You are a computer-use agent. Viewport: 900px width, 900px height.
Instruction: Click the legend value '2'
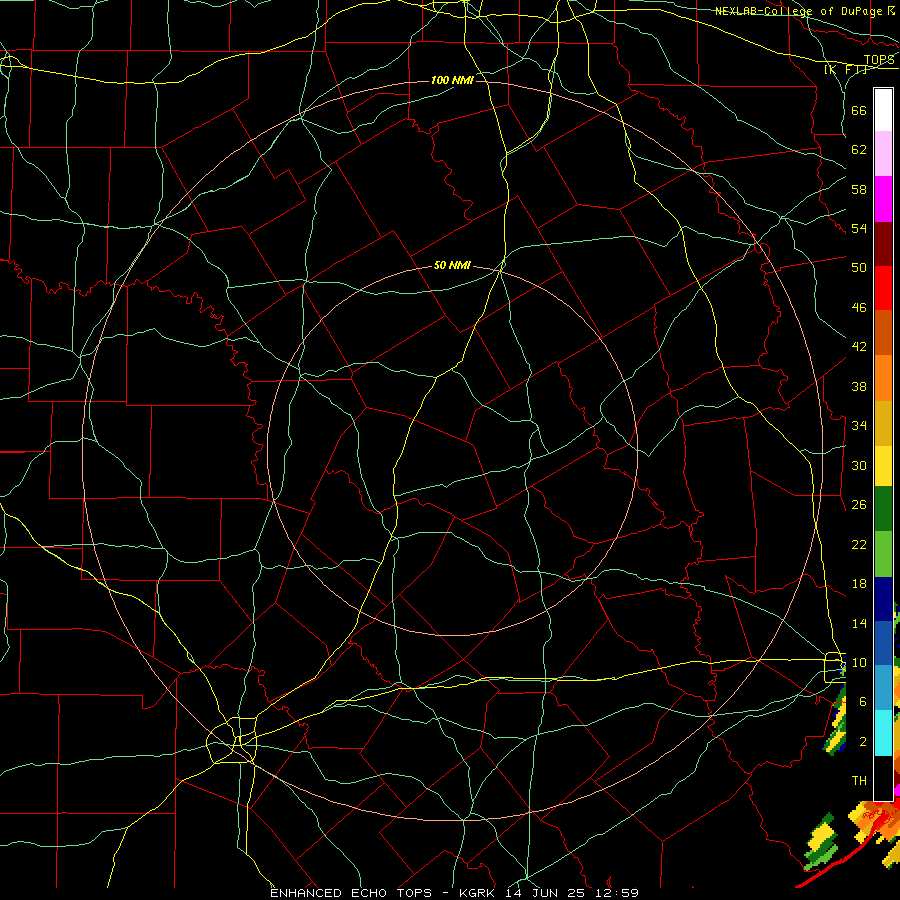[x=862, y=742]
